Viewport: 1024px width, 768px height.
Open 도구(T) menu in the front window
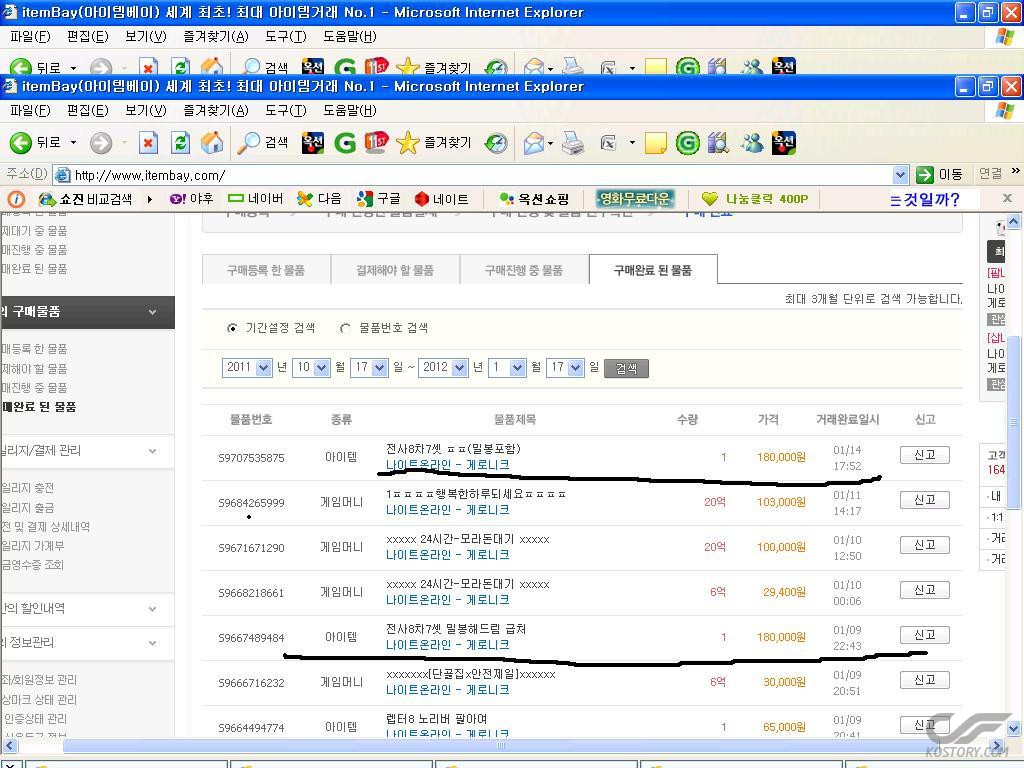[x=285, y=110]
